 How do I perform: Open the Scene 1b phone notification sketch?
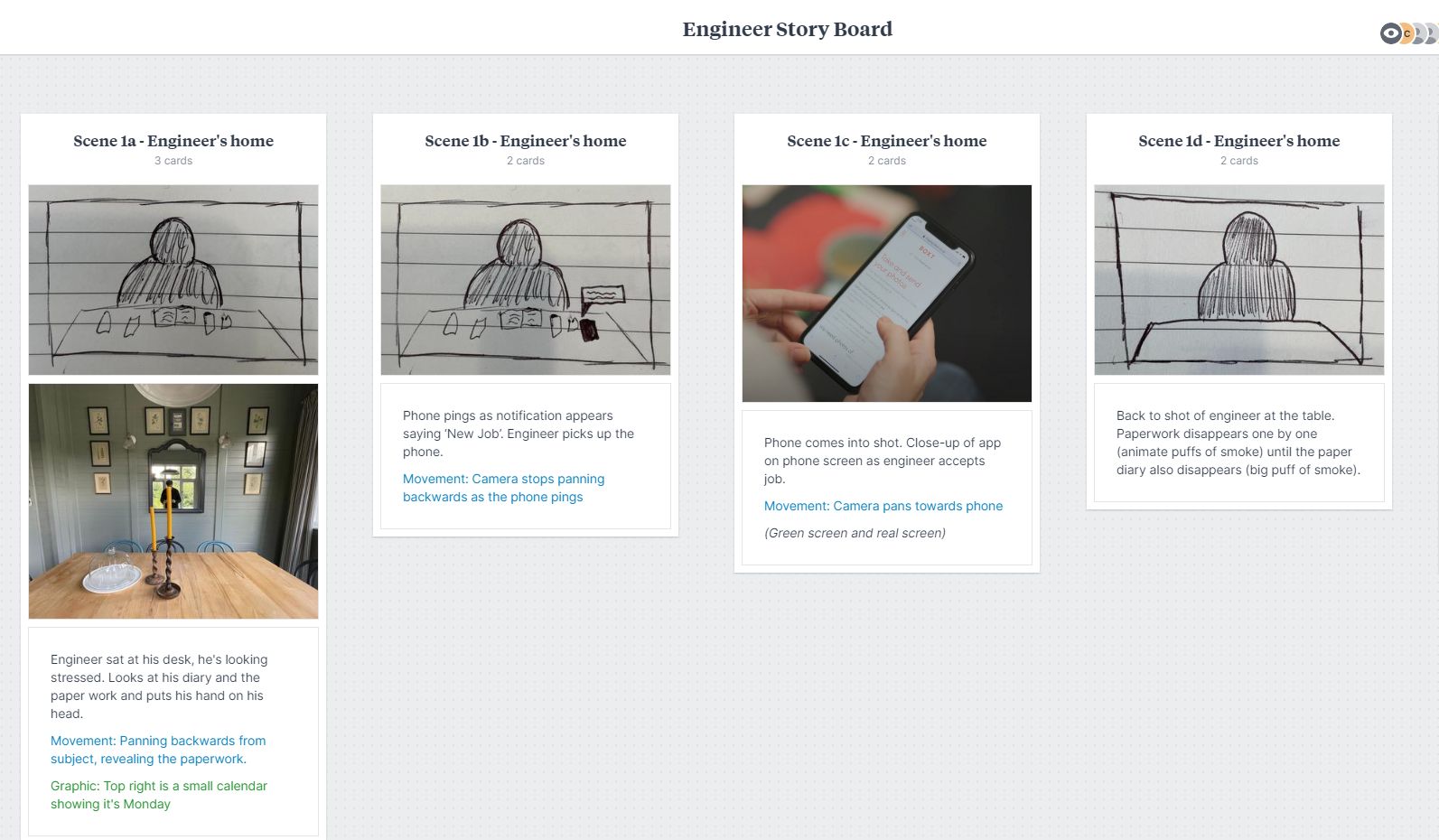coord(526,280)
